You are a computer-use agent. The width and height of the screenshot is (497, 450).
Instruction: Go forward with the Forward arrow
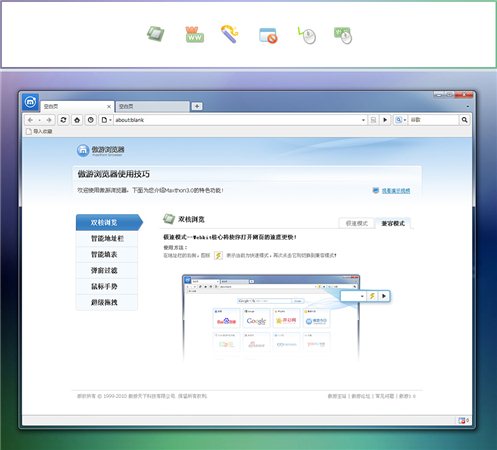pos(49,120)
